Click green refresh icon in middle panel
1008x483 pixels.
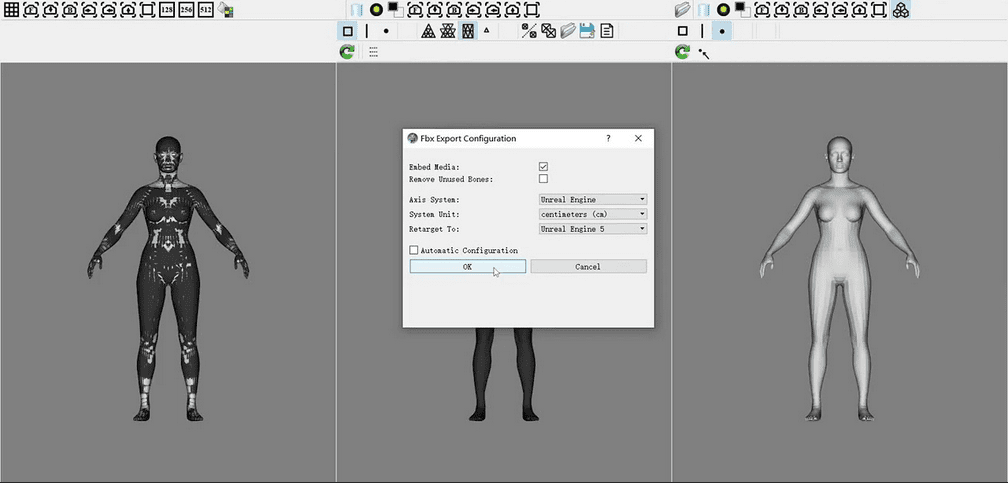tap(347, 52)
